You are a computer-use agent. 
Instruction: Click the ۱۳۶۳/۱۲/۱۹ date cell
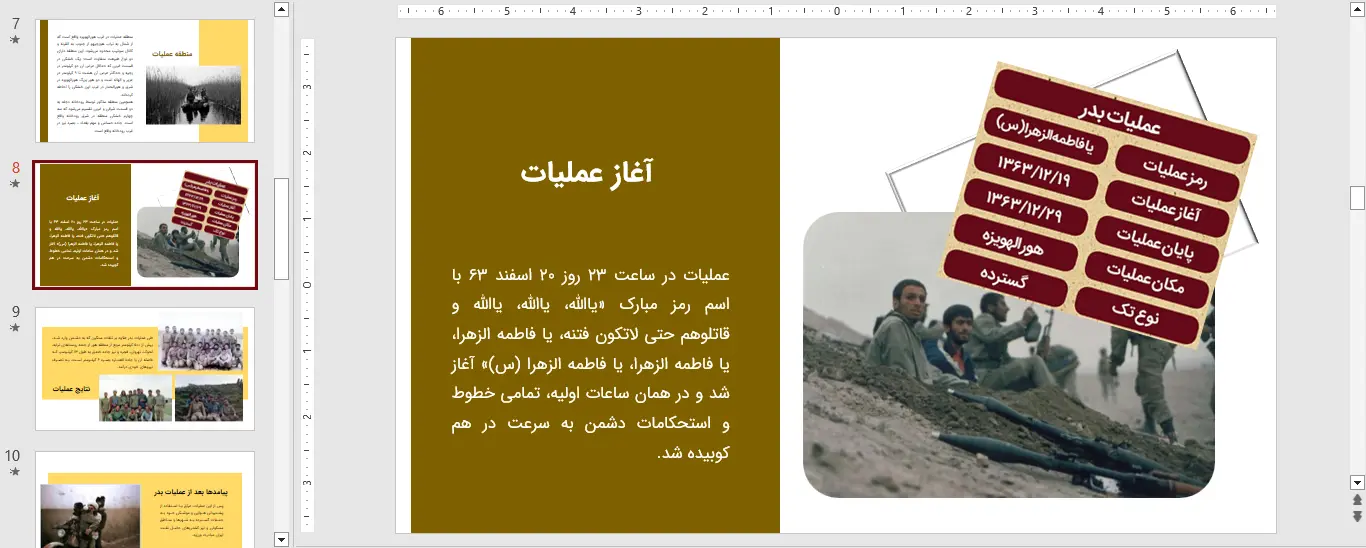click(1034, 175)
